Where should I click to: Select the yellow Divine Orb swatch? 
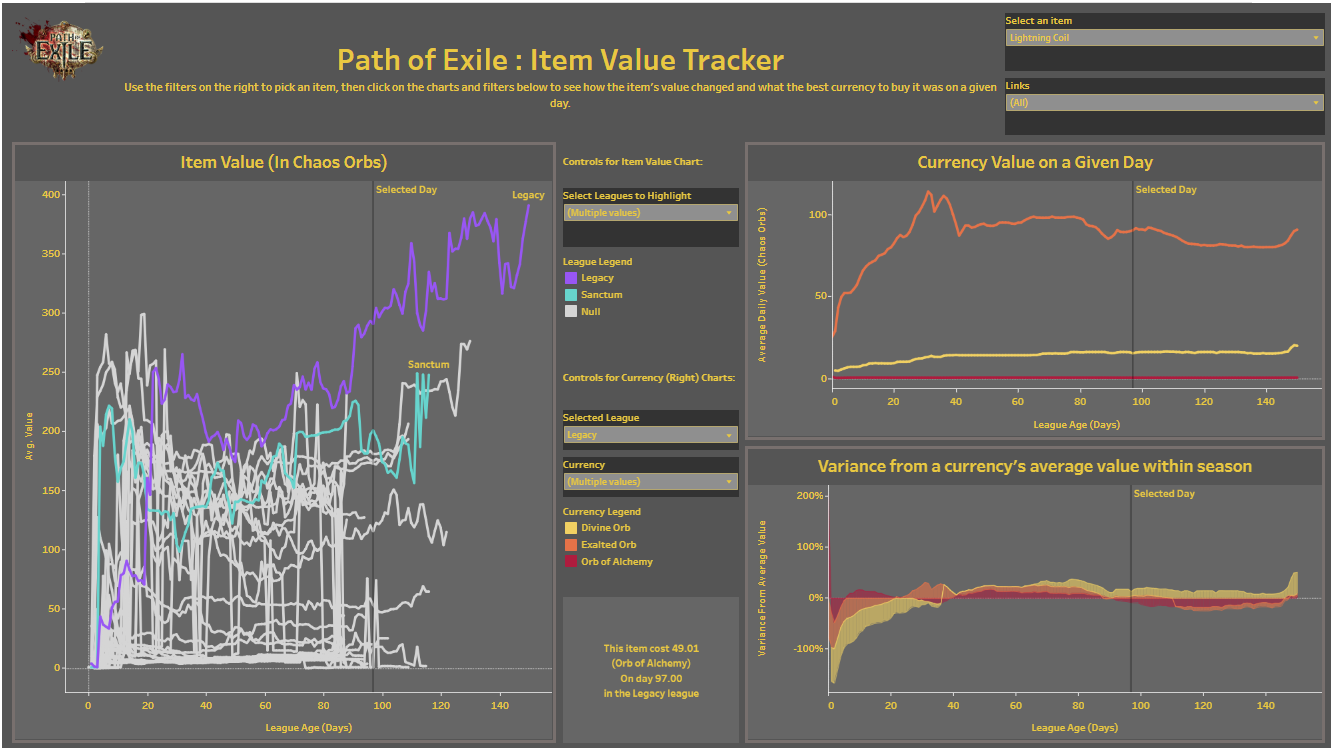[x=571, y=528]
